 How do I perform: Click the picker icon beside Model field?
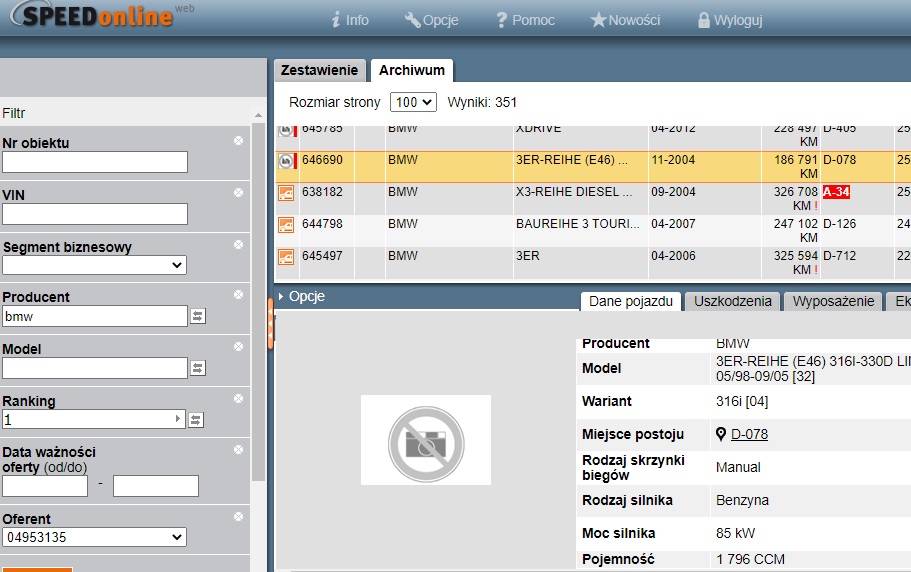tap(197, 368)
